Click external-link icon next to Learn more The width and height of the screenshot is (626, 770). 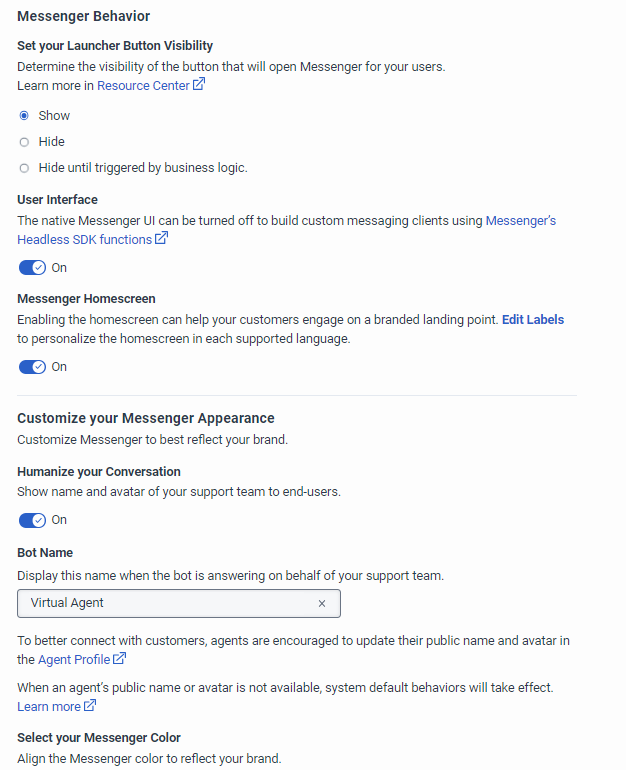click(90, 706)
